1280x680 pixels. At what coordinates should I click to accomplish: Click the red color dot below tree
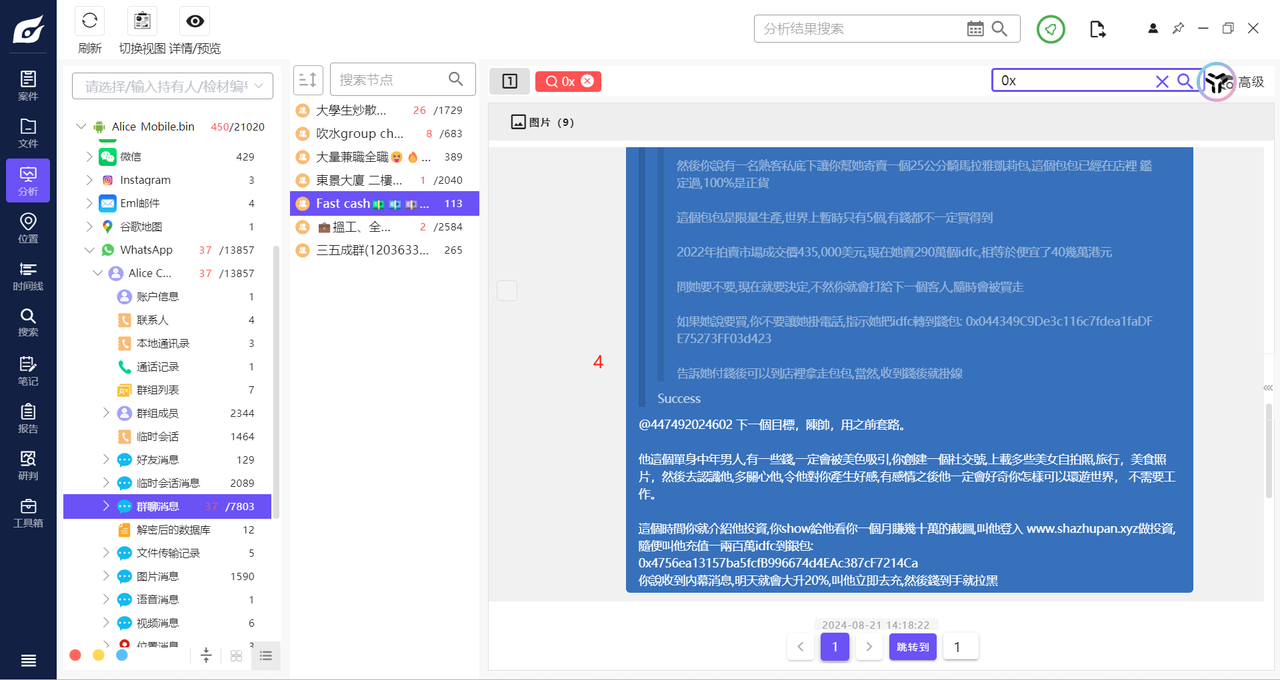point(75,656)
